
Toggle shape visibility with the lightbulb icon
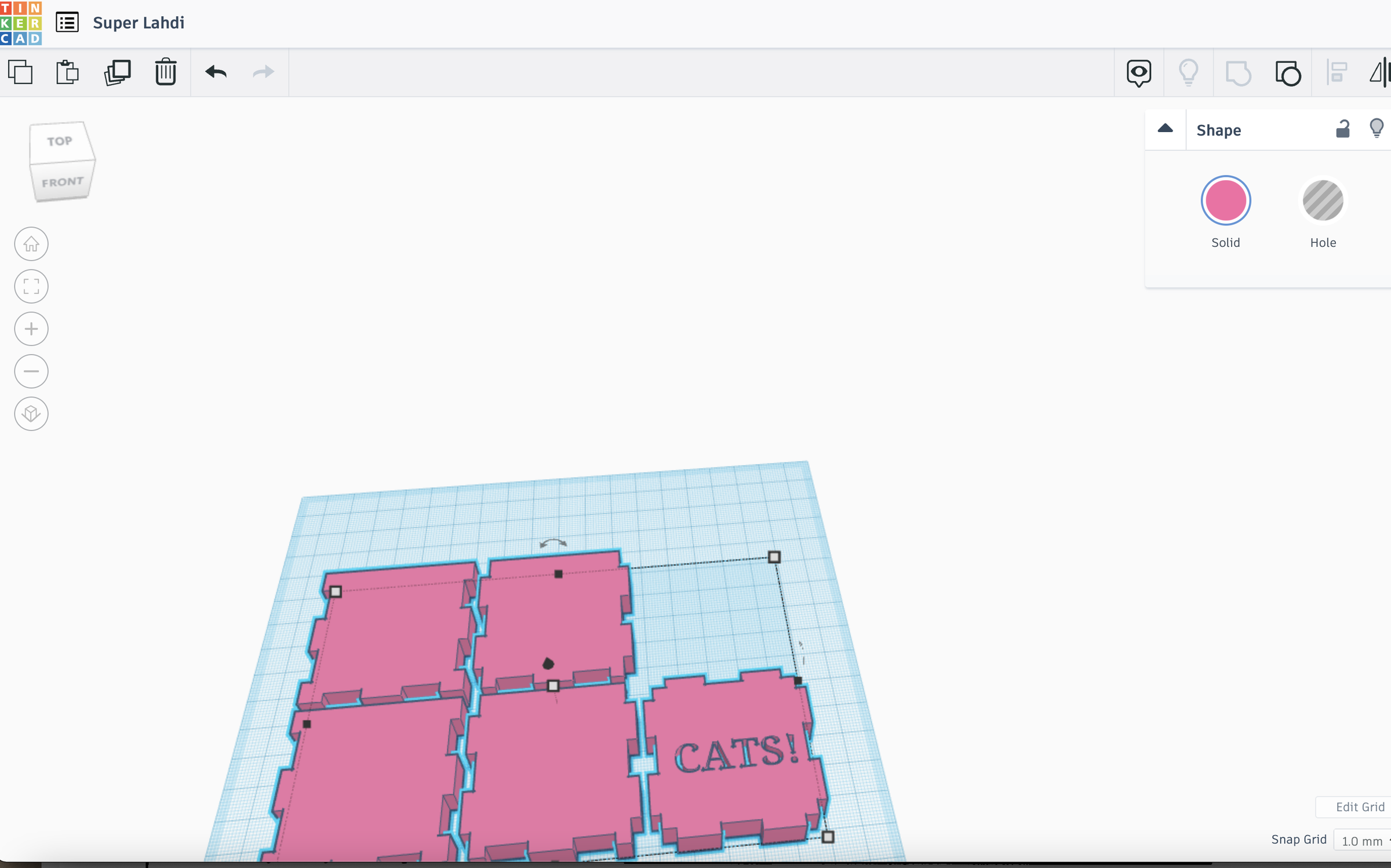1377,129
